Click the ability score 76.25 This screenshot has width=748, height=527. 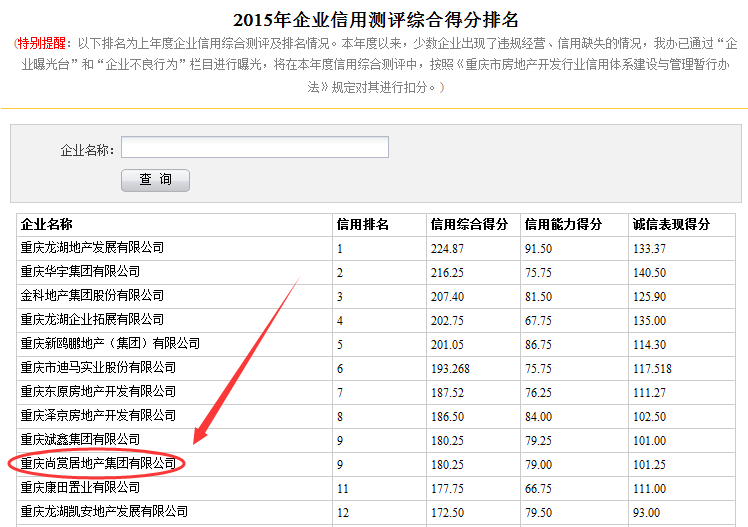click(x=538, y=393)
